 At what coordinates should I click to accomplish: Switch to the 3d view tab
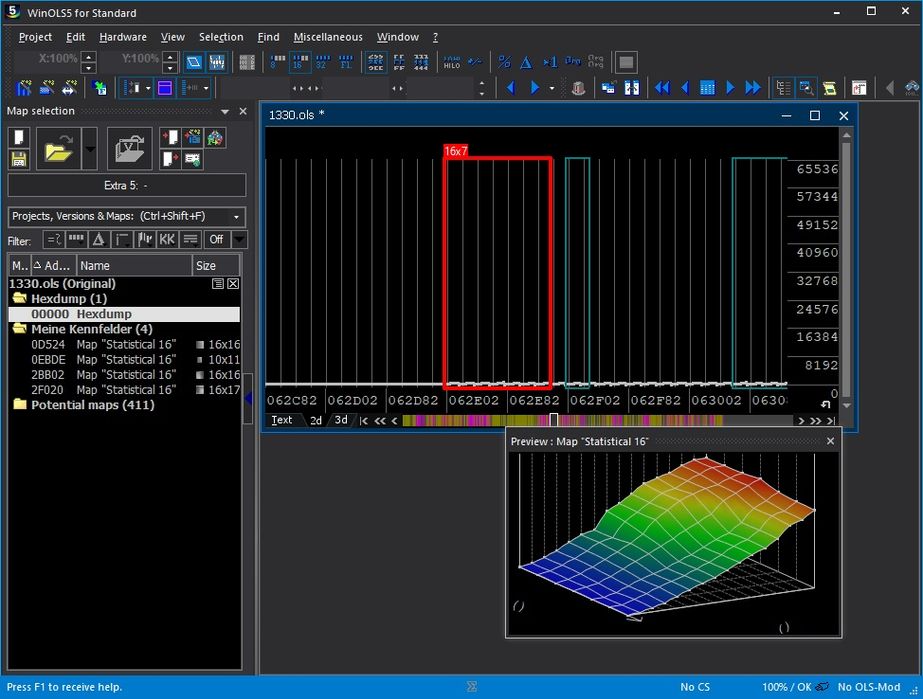[341, 420]
